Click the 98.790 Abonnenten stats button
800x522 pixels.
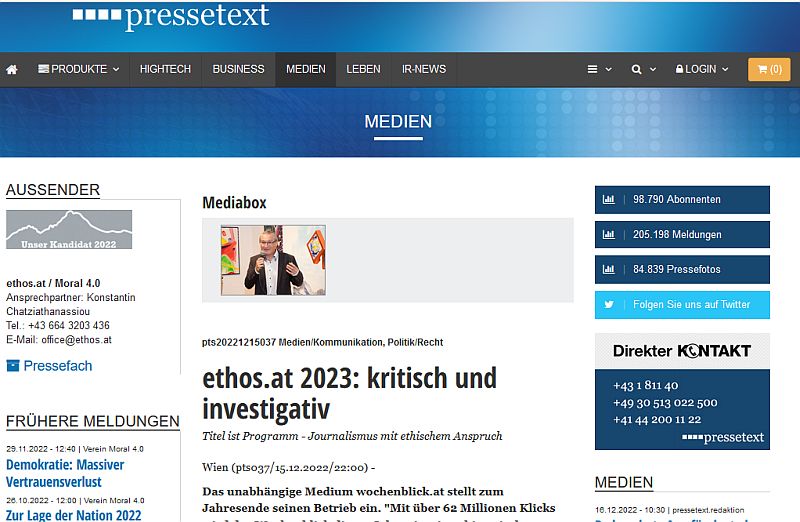point(682,200)
